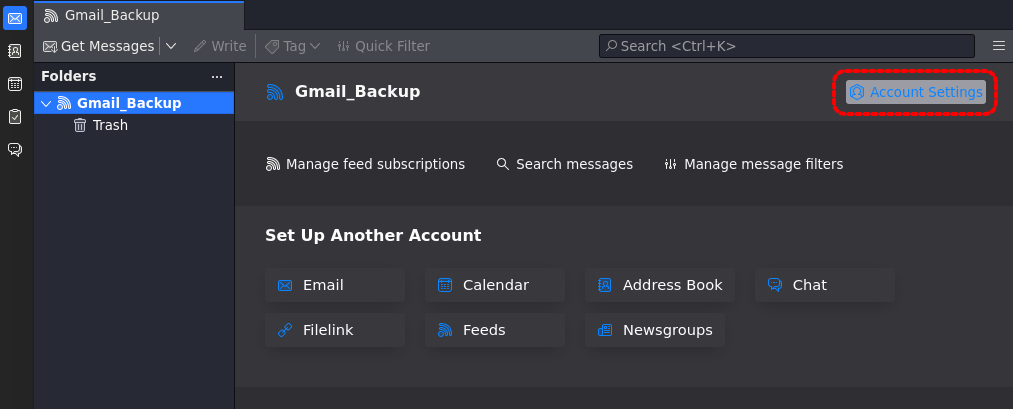Switch to the Gmail_Backup tab

click(x=139, y=15)
